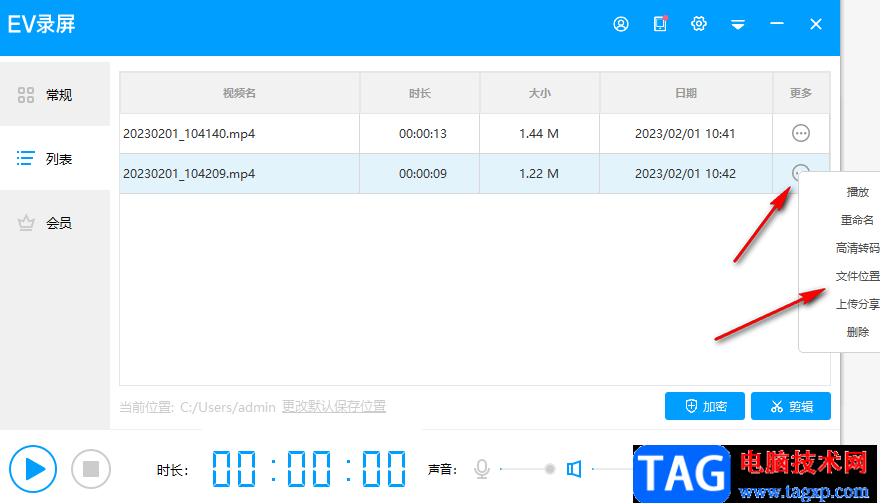The image size is (880, 503).
Task: Choose 高清转码 from the context menu
Action: pos(858,248)
